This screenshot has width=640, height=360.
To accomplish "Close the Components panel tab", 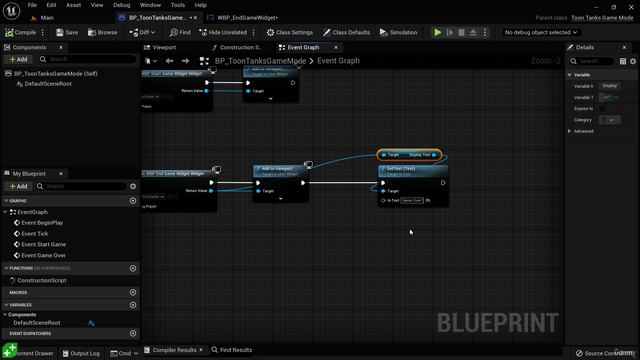I will 61,47.
